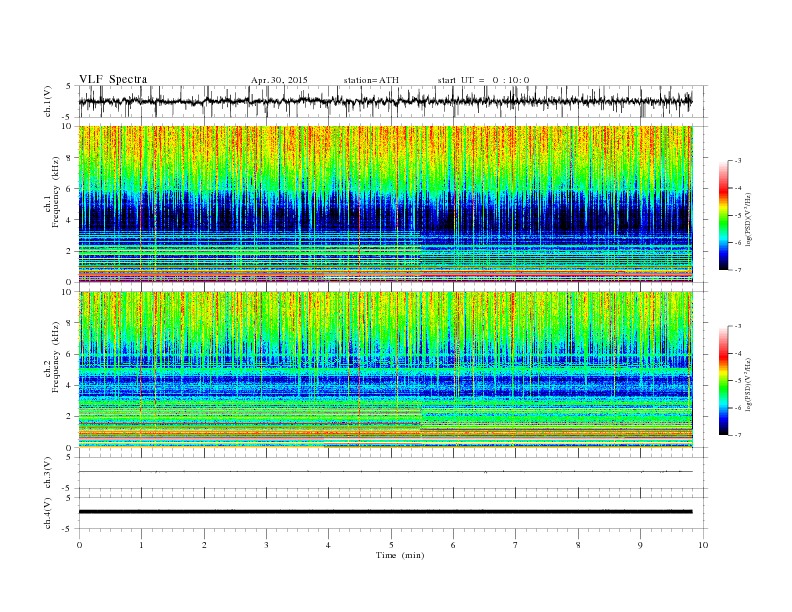Click the "ch.3(V)" axis label
Screen dimensions: 792x612
48,473
